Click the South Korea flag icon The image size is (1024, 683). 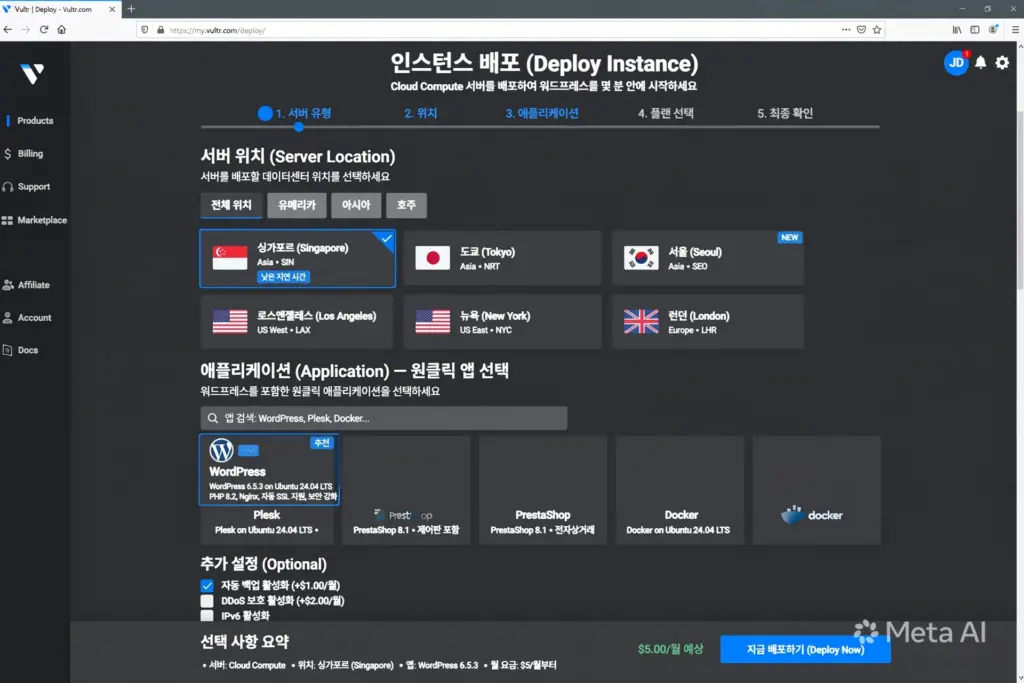point(641,258)
